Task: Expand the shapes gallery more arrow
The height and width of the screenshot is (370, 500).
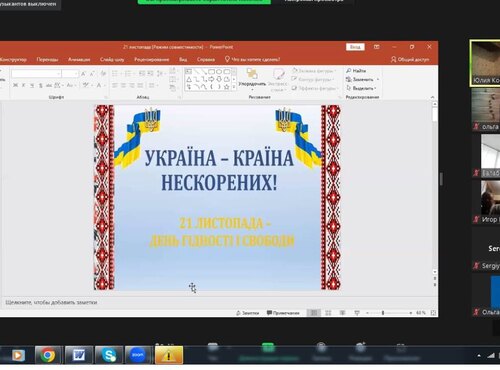Action: pyautogui.click(x=234, y=87)
